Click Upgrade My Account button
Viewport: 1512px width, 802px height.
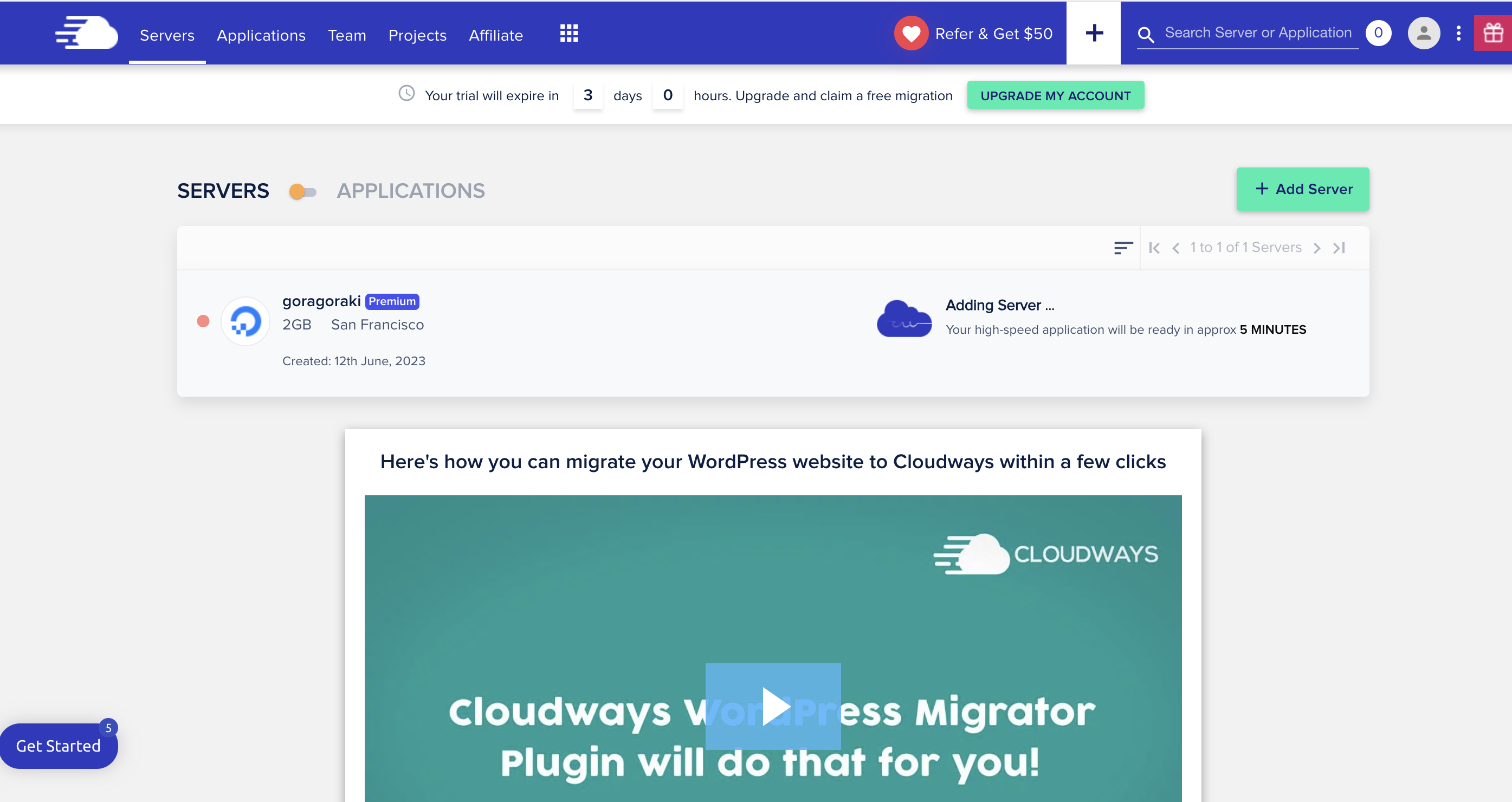click(1055, 96)
